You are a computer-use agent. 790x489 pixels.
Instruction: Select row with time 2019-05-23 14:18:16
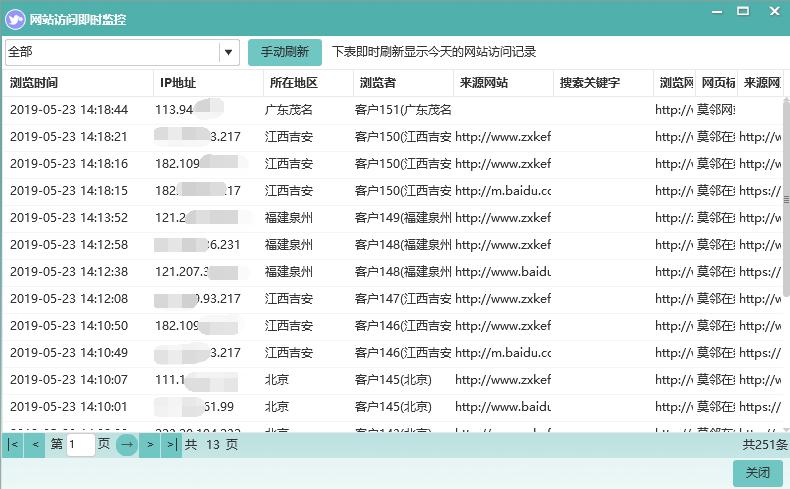click(x=393, y=164)
